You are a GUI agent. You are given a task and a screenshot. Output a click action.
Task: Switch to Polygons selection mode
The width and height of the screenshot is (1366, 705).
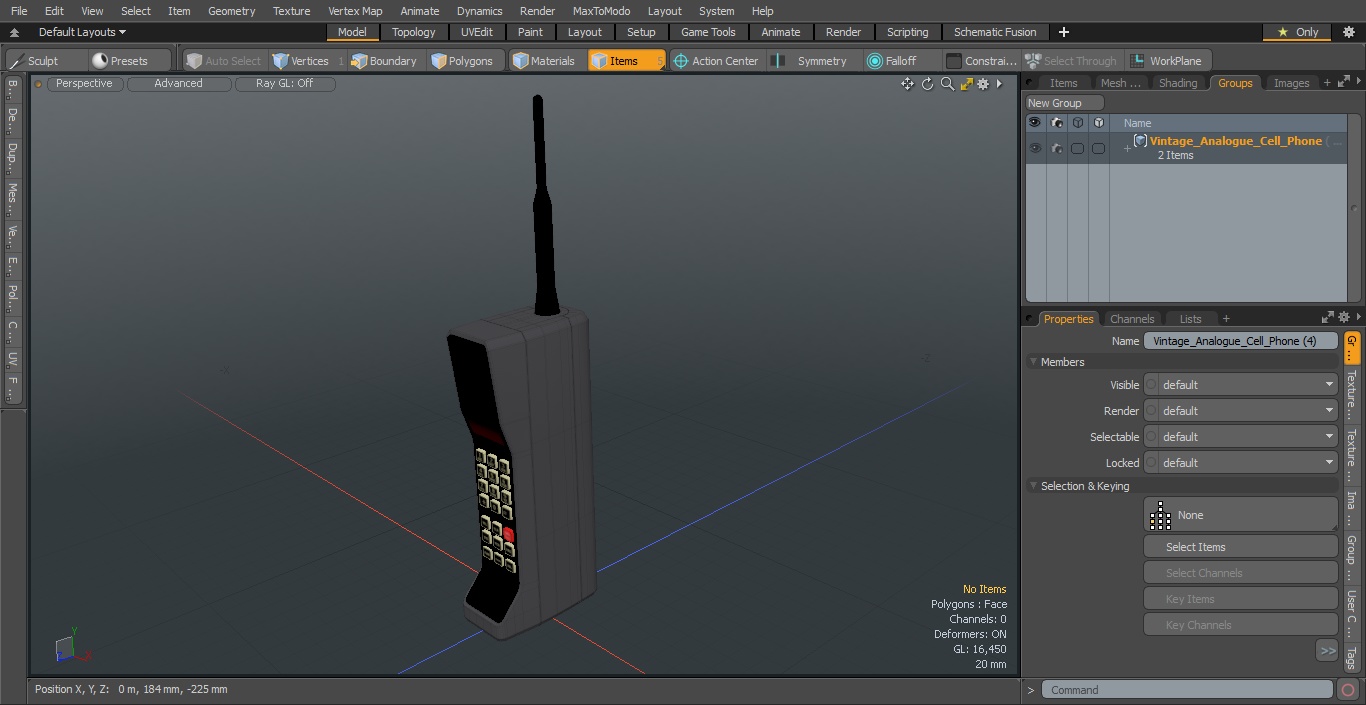coord(462,61)
